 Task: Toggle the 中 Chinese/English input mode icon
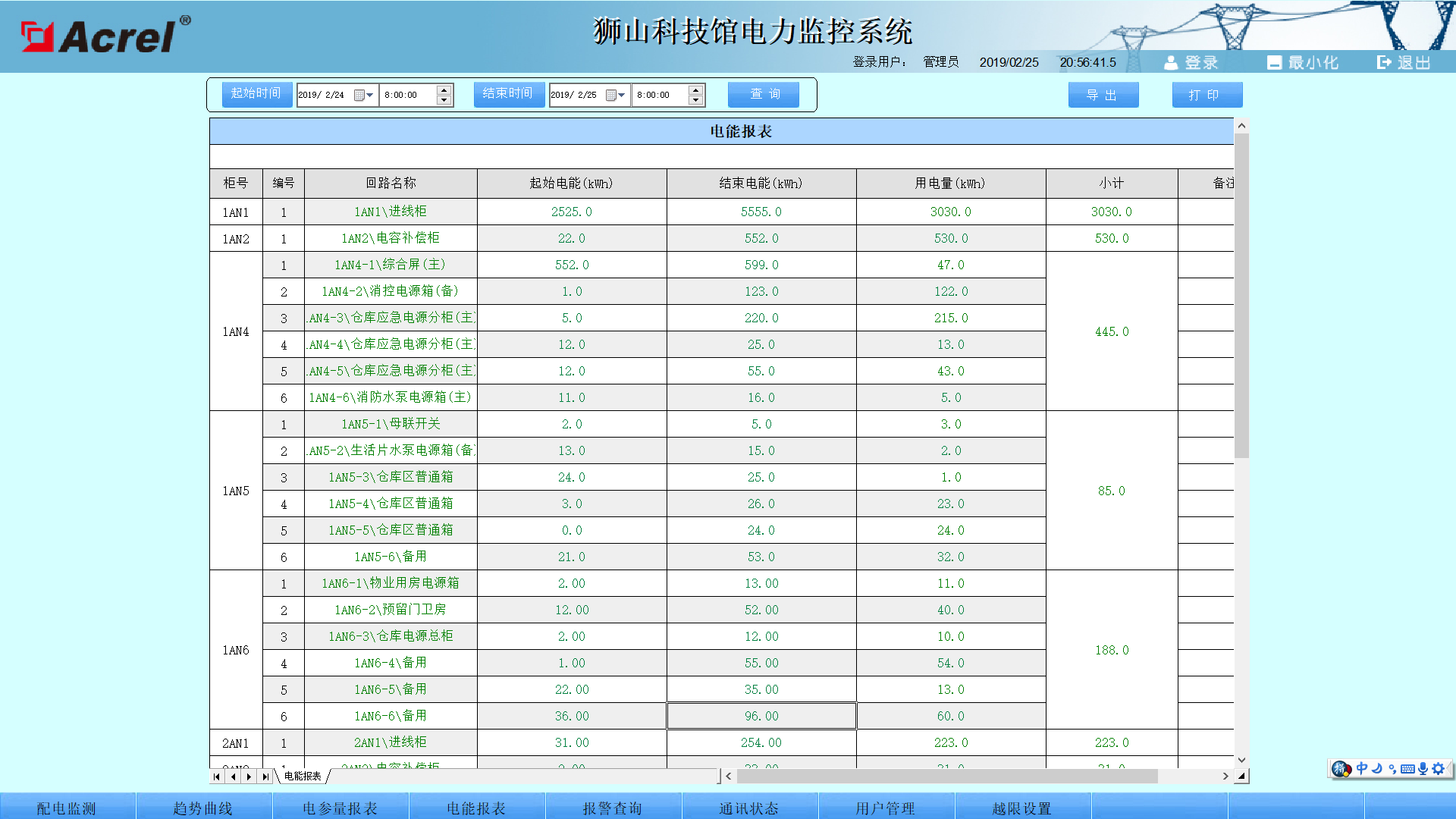(x=1362, y=769)
